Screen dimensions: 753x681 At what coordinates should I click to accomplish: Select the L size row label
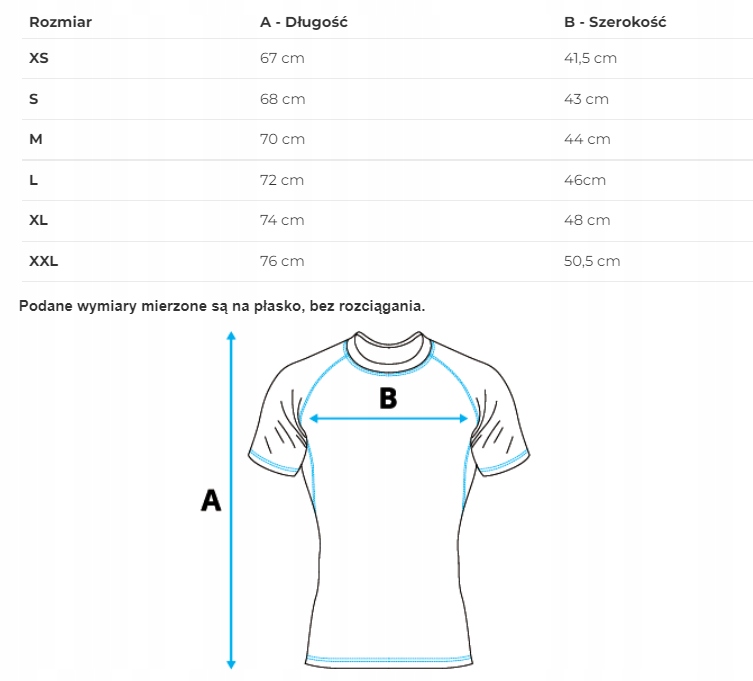coord(34,180)
